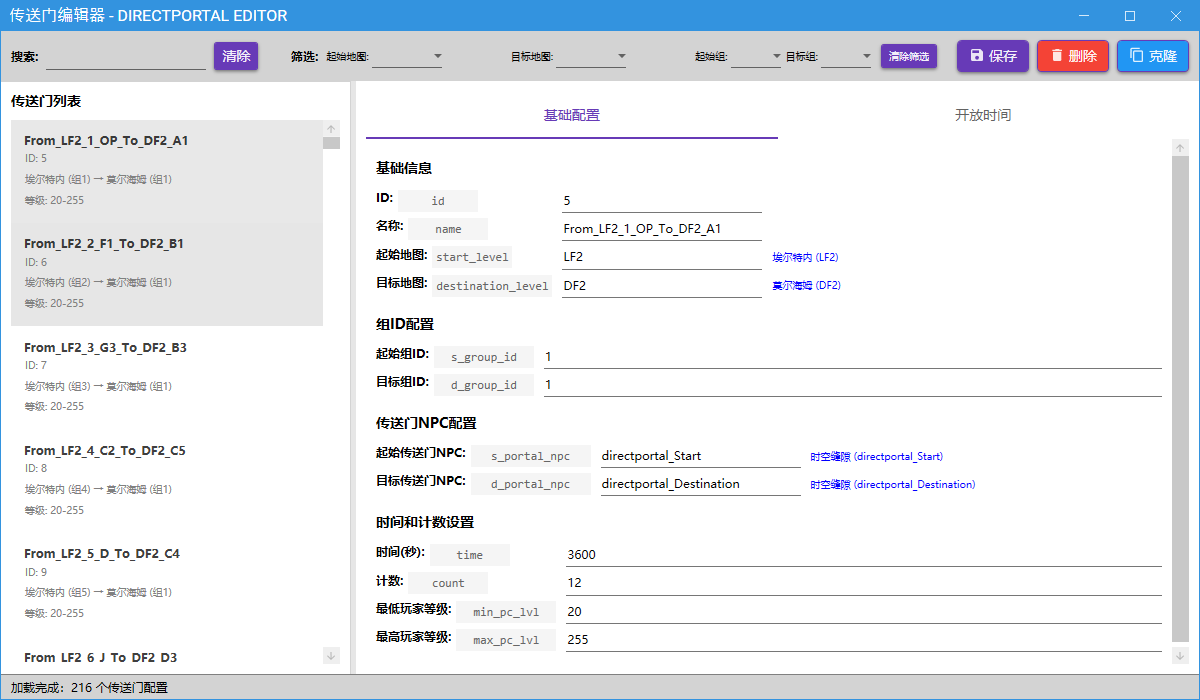Click the 清除 search clear button
The height and width of the screenshot is (700, 1200).
pos(236,56)
